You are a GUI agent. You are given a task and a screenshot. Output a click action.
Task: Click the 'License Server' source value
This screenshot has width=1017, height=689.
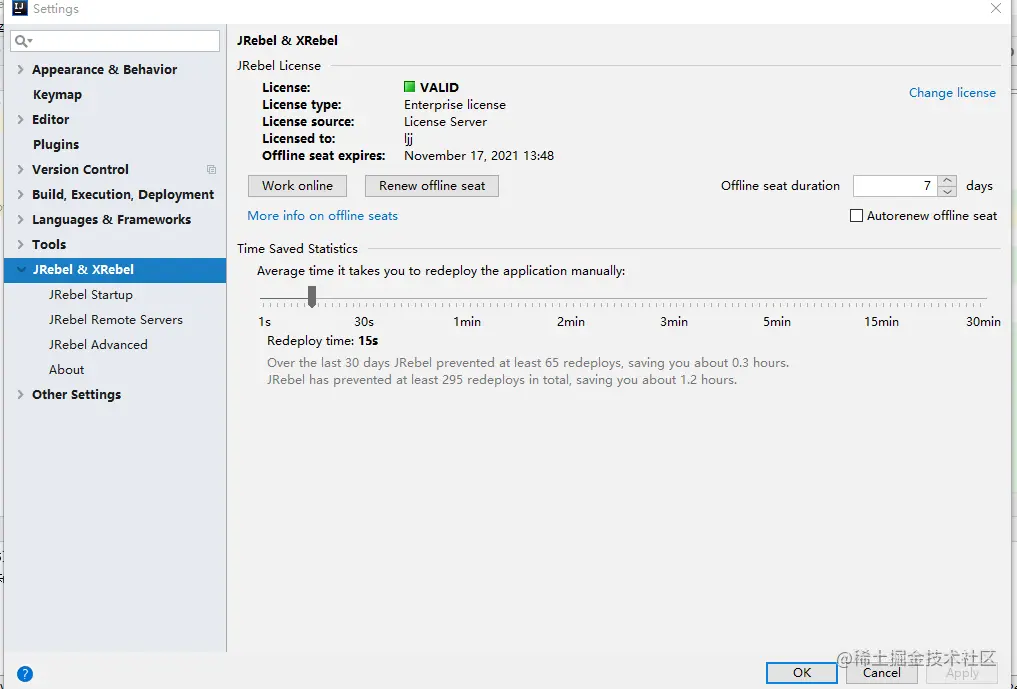[445, 121]
